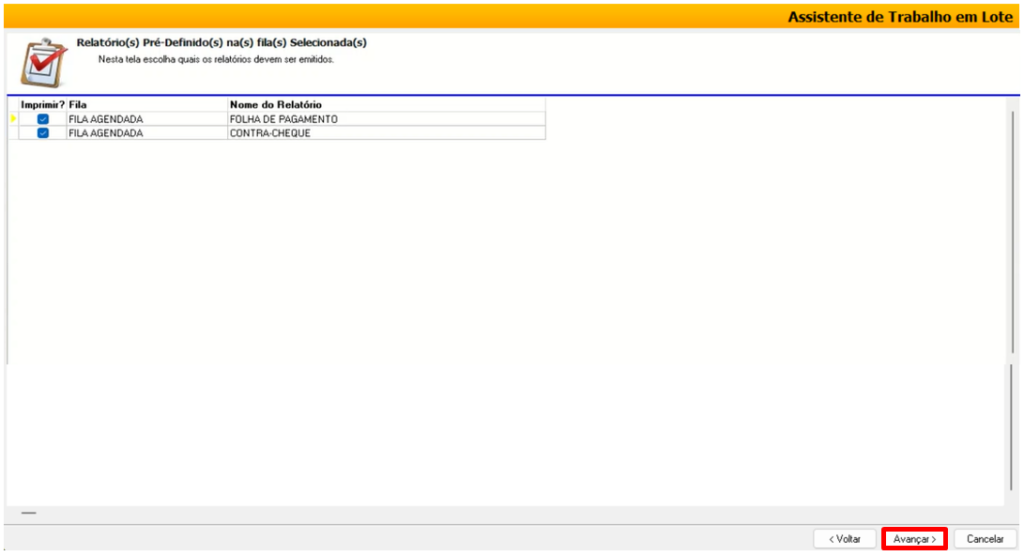Uncheck Imprimir for FOLHA DE PAGAMENTO
1024x556 pixels.
tap(43, 119)
